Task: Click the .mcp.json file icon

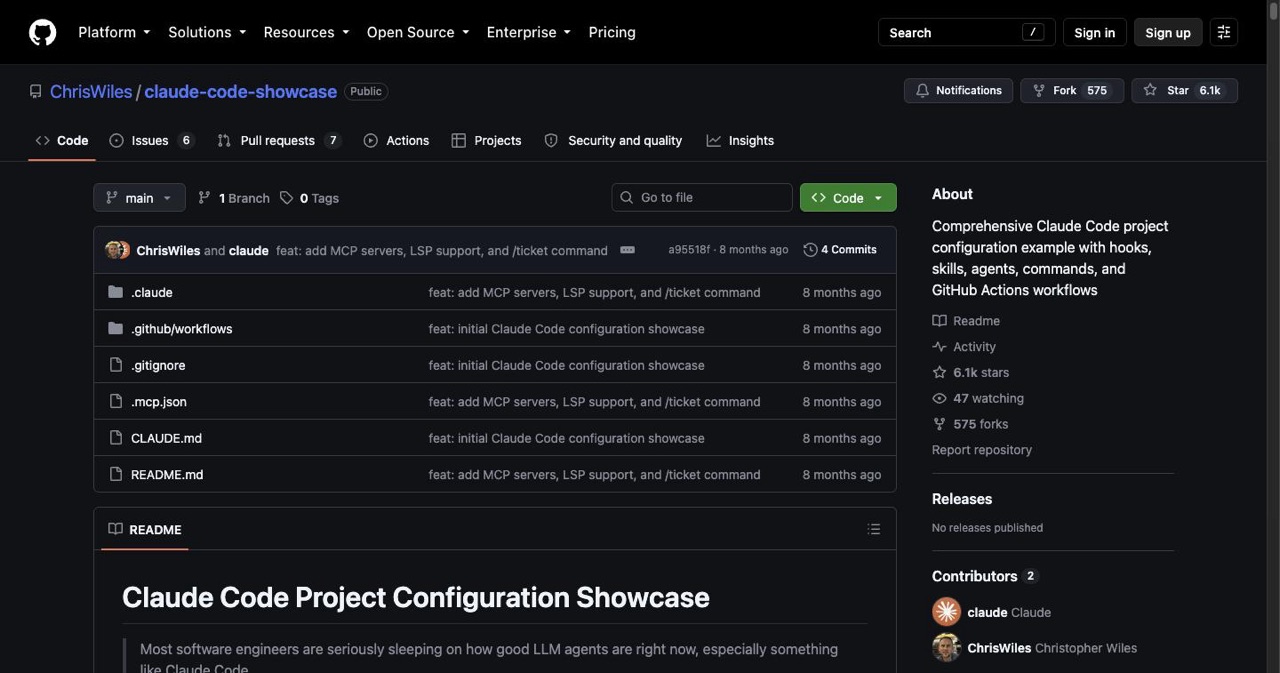Action: click(115, 402)
